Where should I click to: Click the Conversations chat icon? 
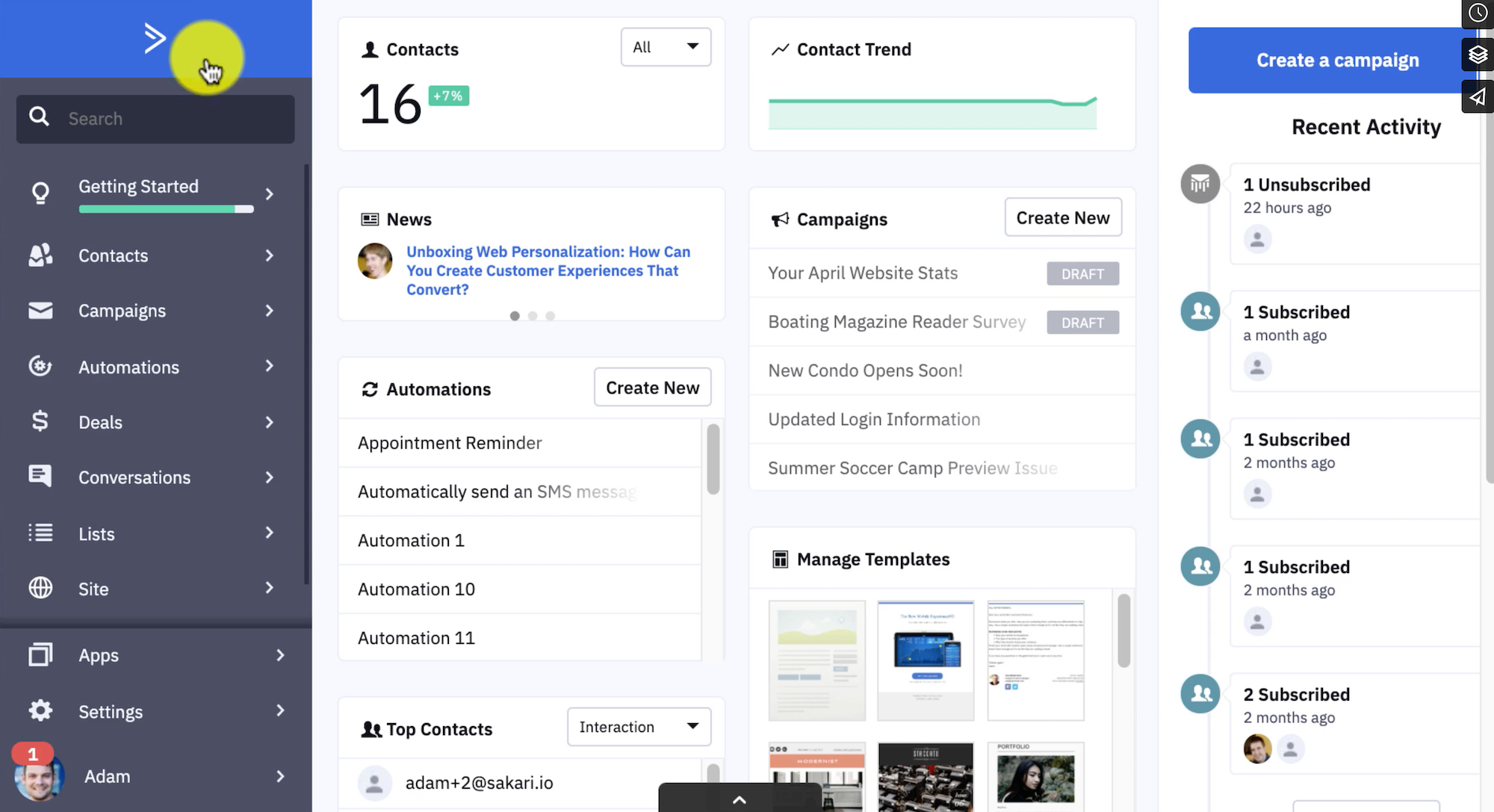pos(39,477)
